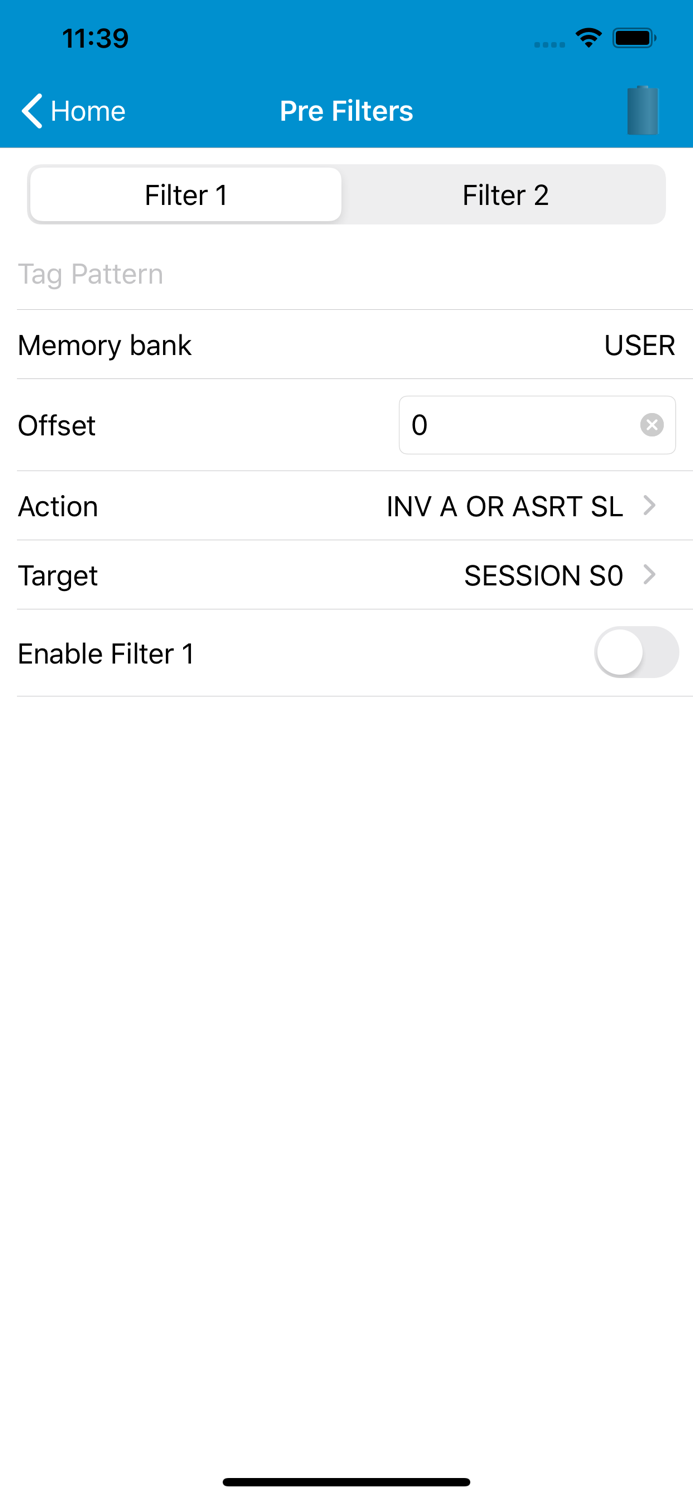Tap the Pre Filters title
This screenshot has height=1500, width=693.
tap(346, 111)
